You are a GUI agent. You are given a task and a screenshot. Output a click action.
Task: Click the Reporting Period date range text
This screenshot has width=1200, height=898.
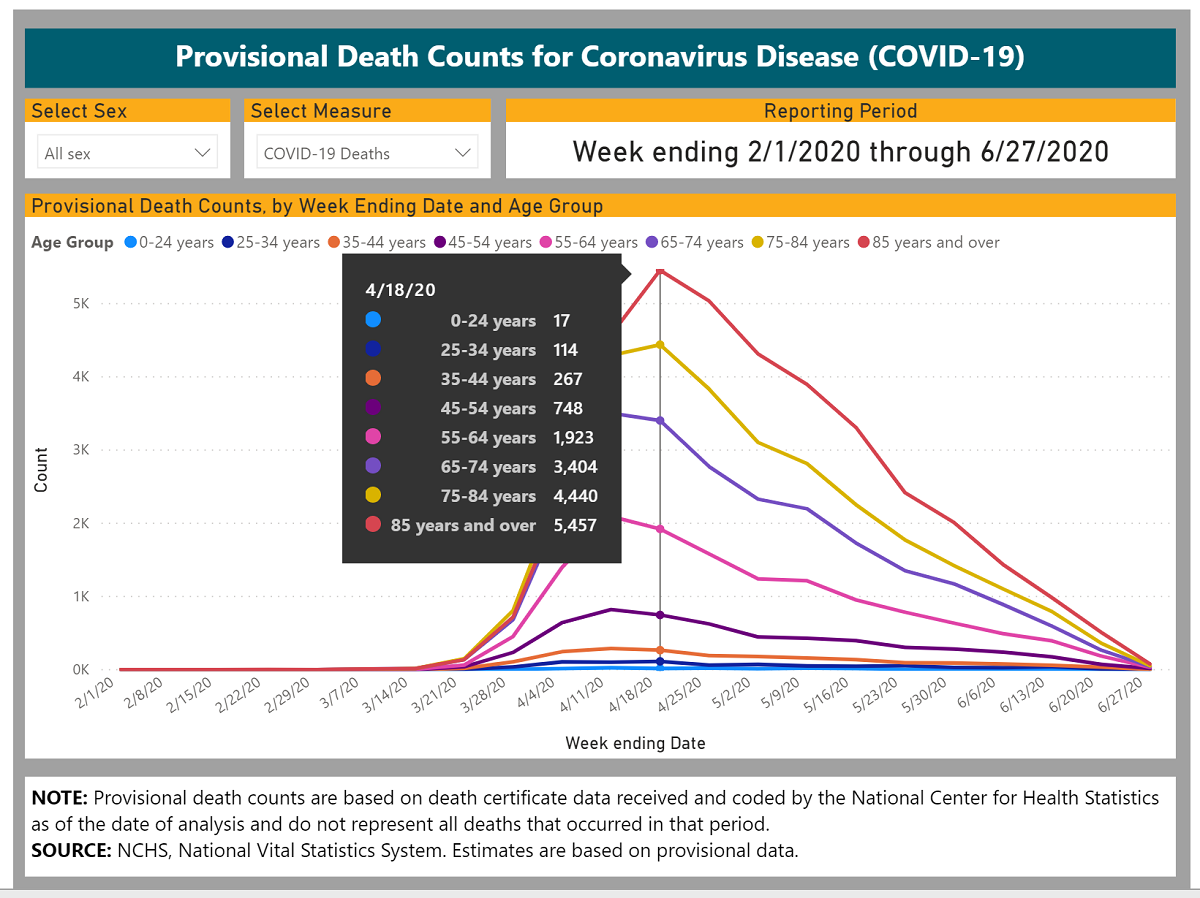coord(840,152)
